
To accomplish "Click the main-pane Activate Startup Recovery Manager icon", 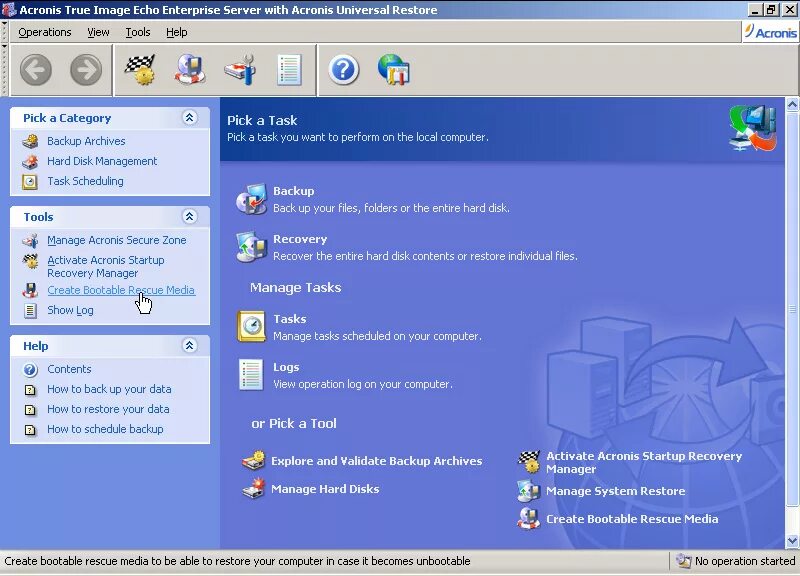I will tap(529, 462).
